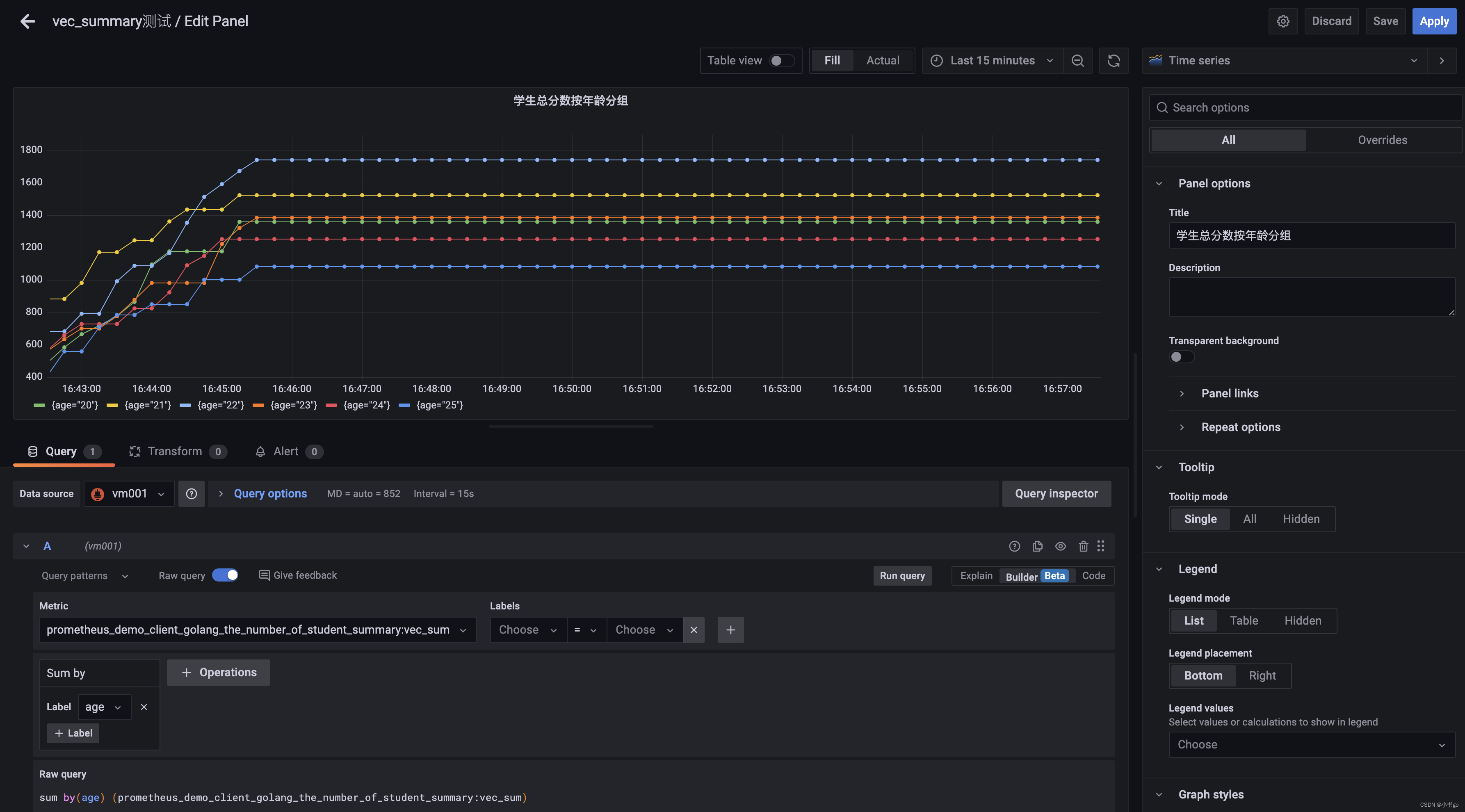Open the Overrides tab
Image resolution: width=1465 pixels, height=812 pixels.
pyautogui.click(x=1382, y=140)
